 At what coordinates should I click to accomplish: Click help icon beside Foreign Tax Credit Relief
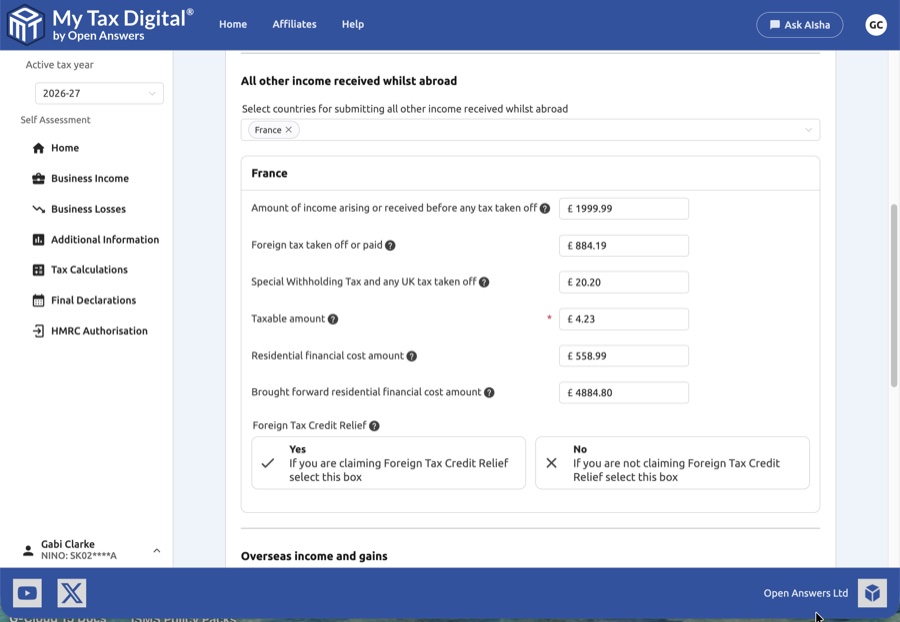click(x=374, y=426)
